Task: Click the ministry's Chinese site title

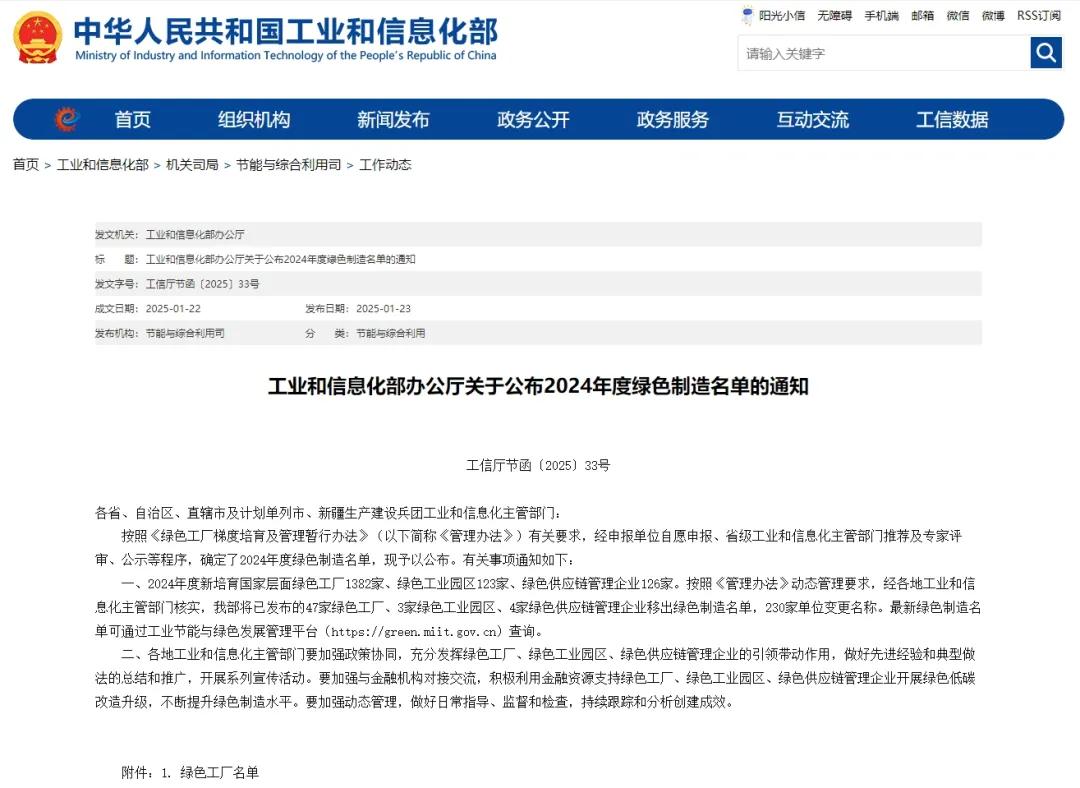Action: [286, 30]
